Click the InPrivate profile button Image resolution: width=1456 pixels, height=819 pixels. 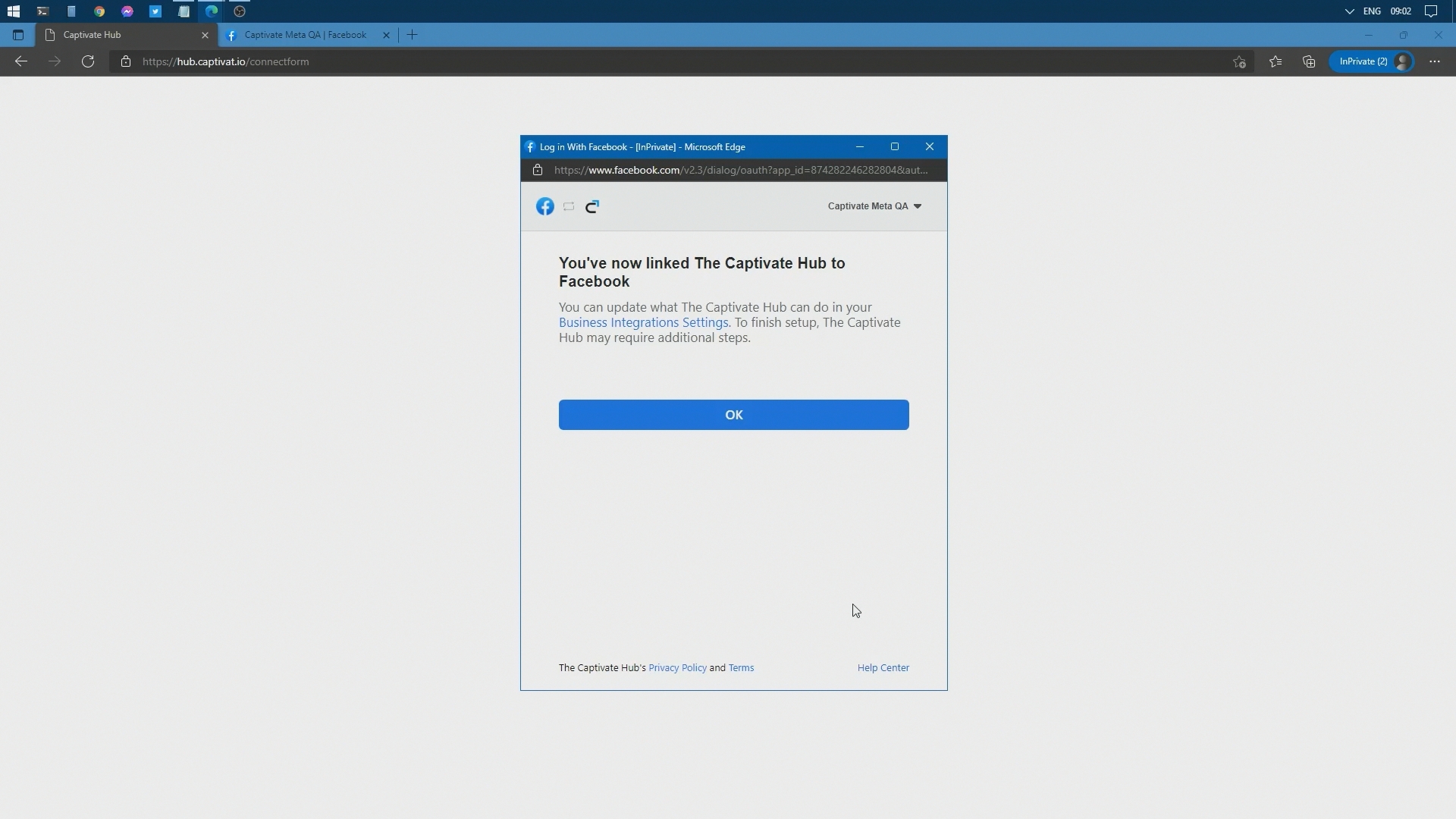(x=1371, y=61)
